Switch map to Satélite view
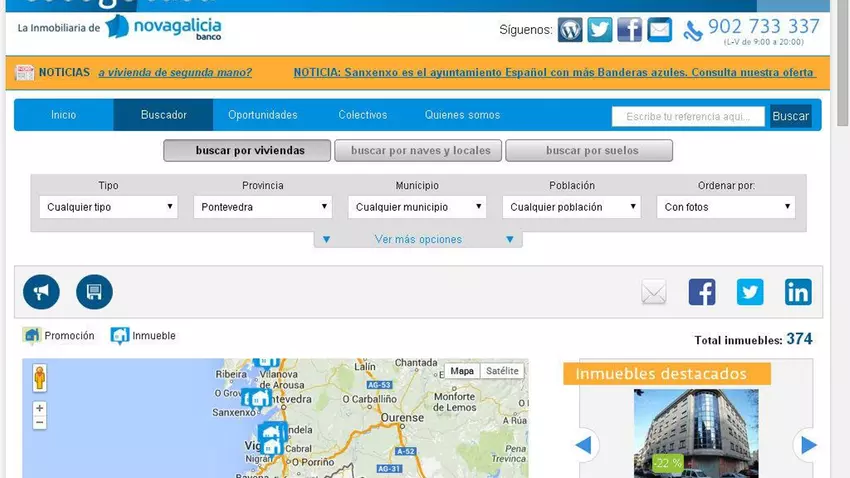850x478 pixels. pyautogui.click(x=502, y=371)
